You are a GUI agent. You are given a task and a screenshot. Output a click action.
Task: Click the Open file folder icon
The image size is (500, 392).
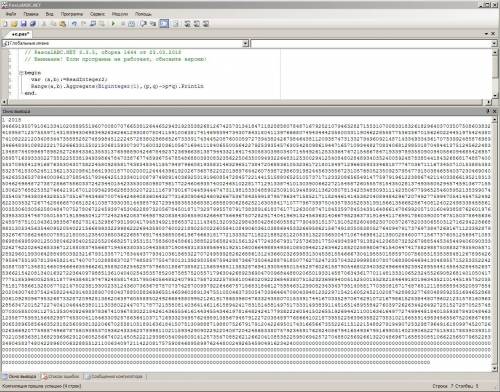14,24
